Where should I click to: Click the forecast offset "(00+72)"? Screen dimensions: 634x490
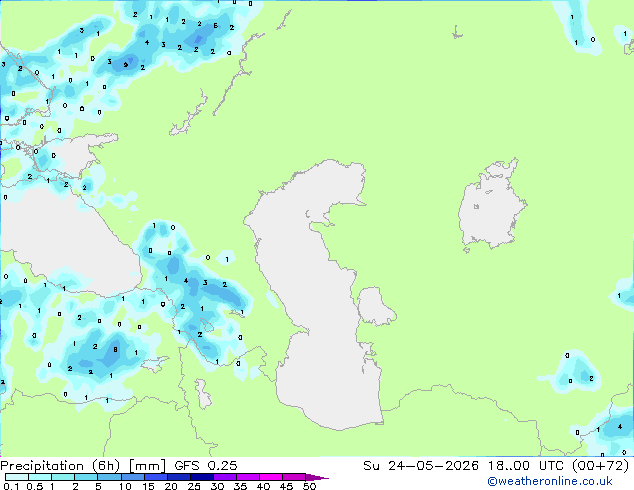click(600, 466)
